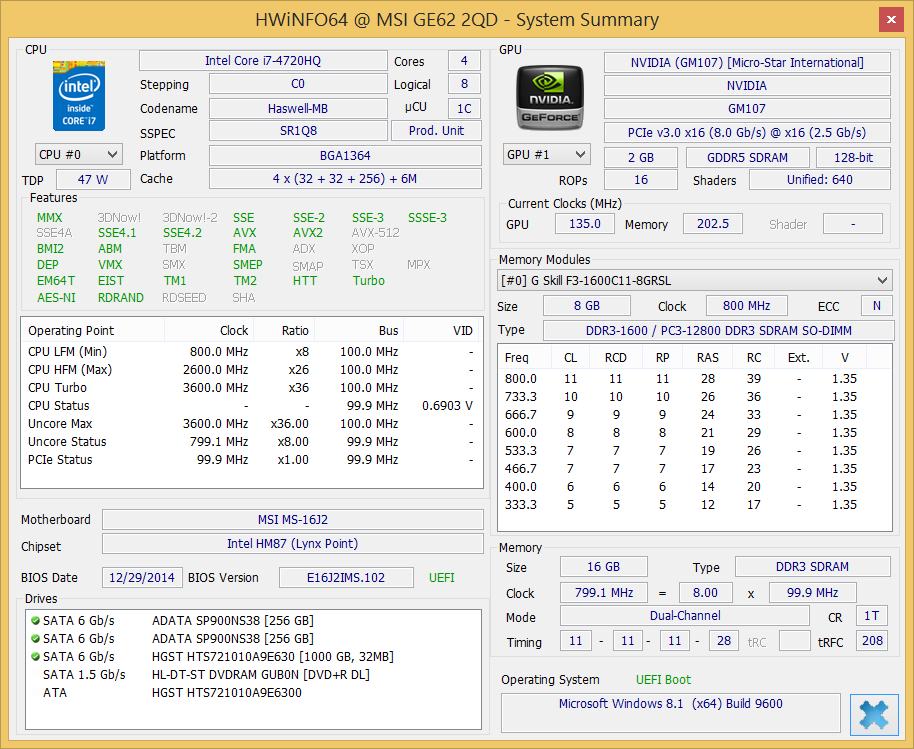Click the cache value 4 x (32 + 32 + 256) + 6M

(x=345, y=179)
